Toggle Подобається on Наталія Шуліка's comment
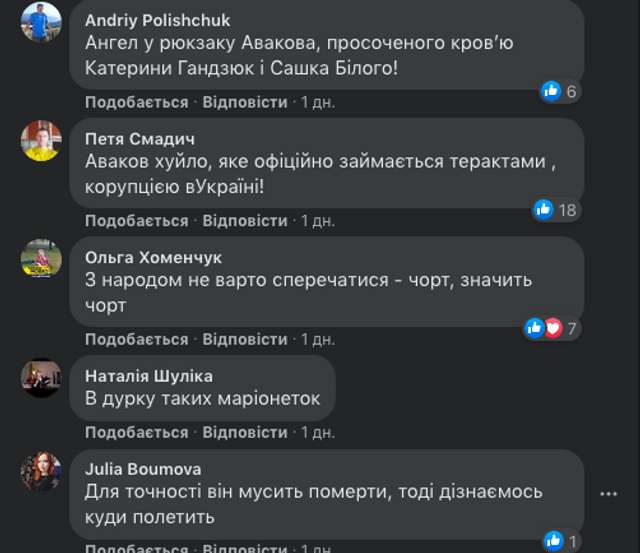This screenshot has width=640, height=553. click(136, 433)
